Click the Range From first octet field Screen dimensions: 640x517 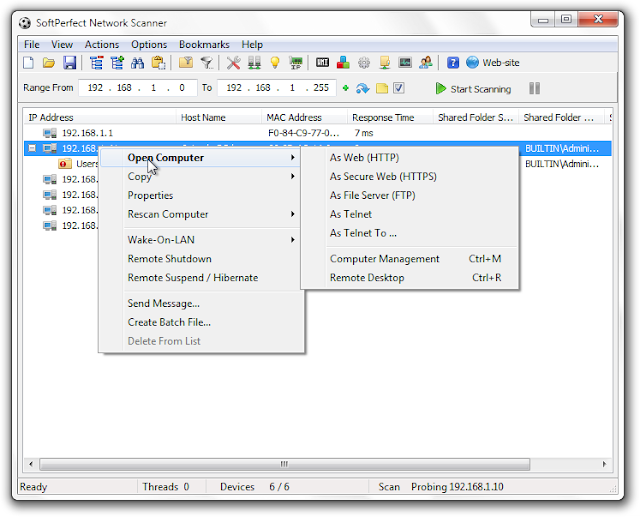tap(95, 88)
